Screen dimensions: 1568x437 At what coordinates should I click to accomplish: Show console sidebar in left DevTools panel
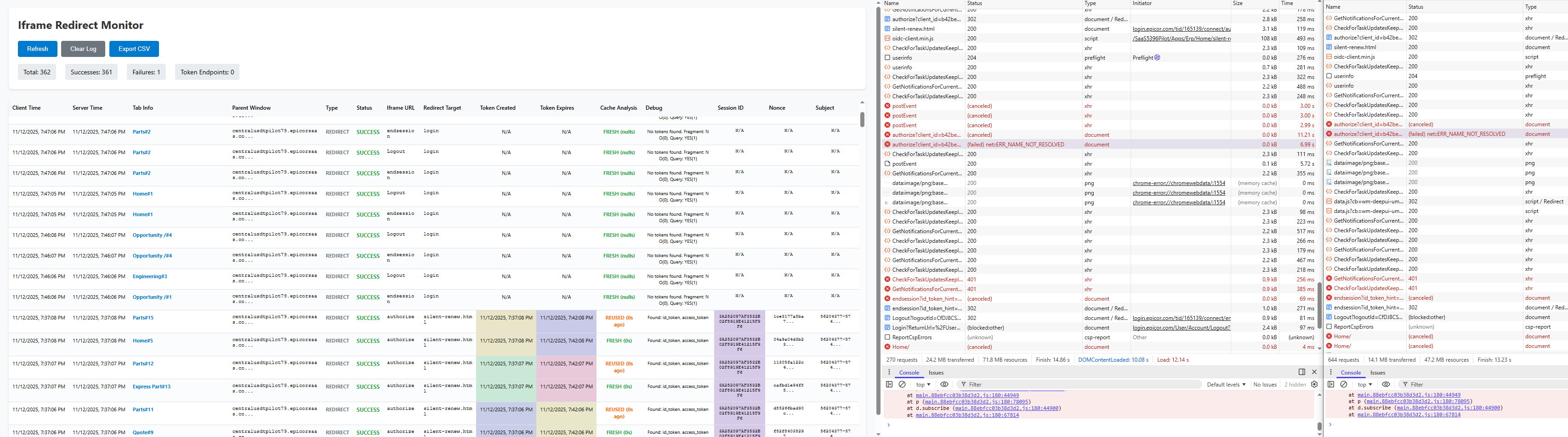point(889,384)
